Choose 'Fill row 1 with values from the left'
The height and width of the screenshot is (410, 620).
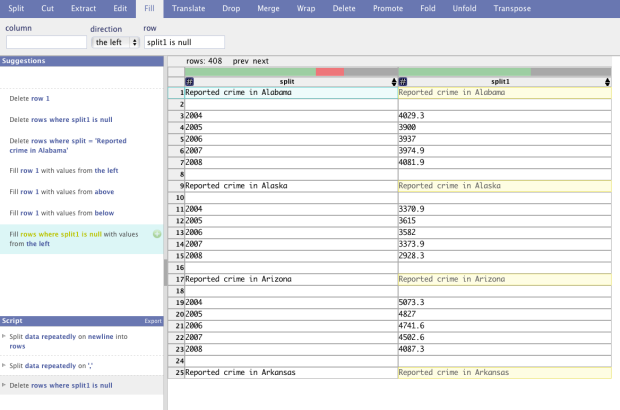tap(64, 170)
